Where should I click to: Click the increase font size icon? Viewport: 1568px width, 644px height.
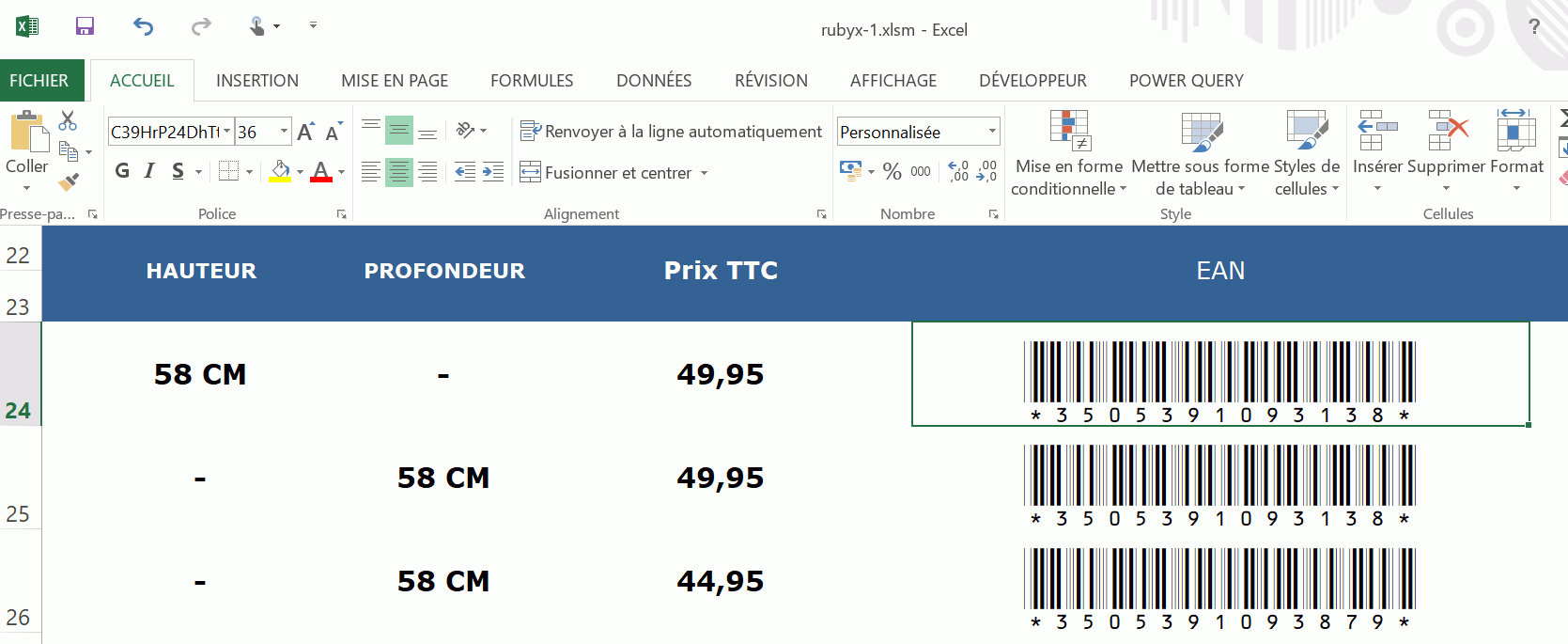305,133
